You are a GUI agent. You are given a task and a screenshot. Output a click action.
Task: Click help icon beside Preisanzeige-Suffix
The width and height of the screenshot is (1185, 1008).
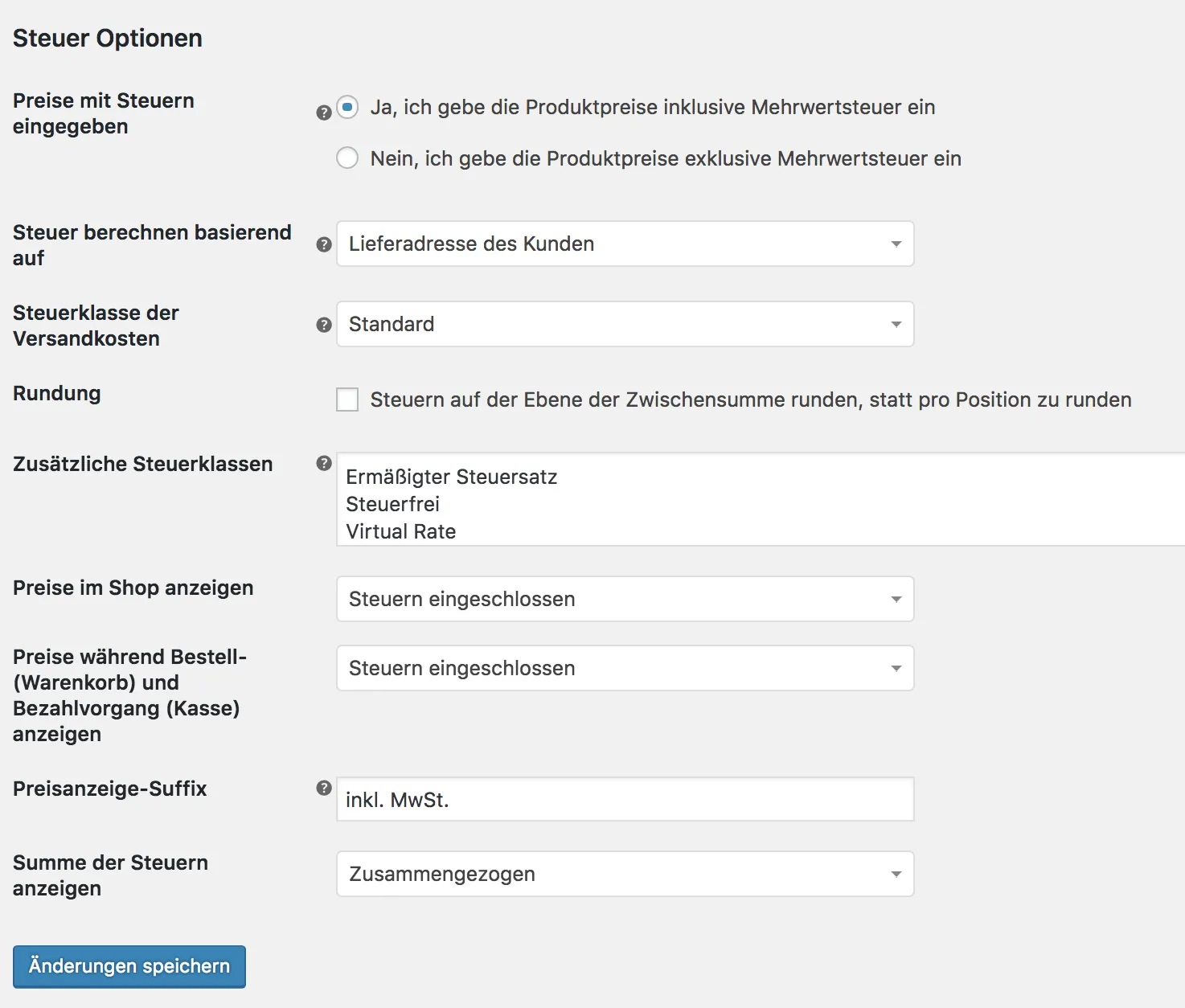[x=324, y=788]
